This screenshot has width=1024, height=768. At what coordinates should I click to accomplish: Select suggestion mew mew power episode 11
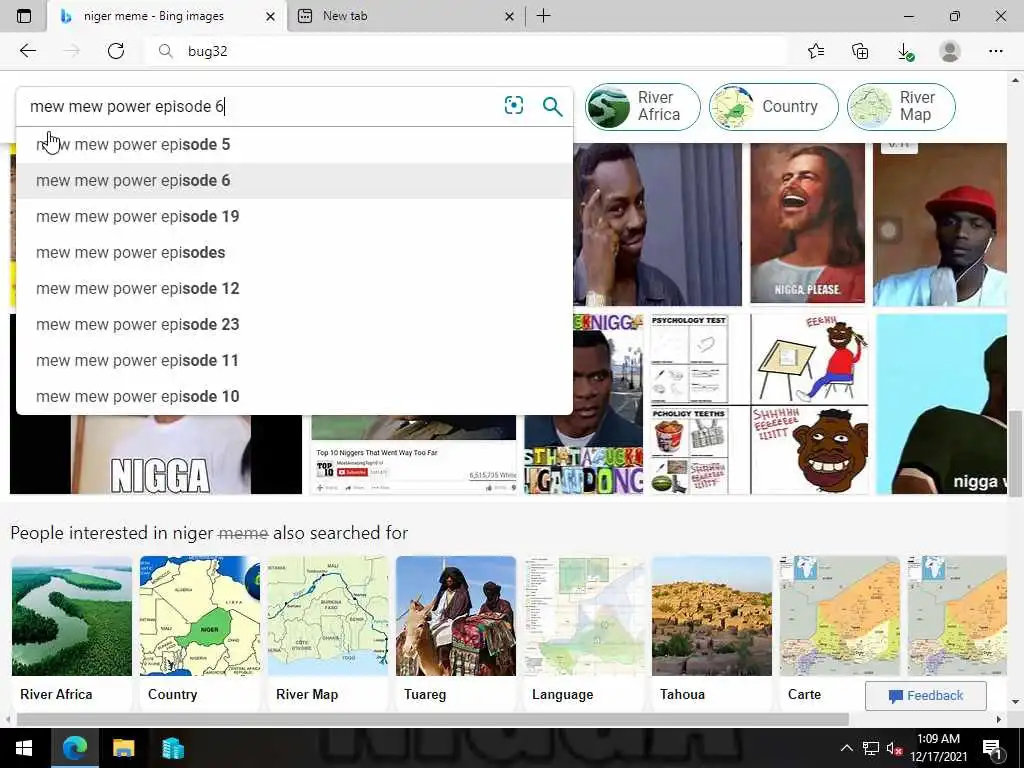[x=295, y=360]
